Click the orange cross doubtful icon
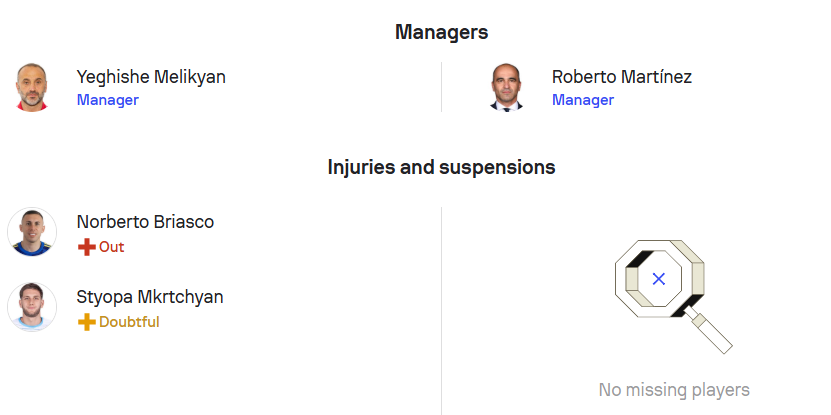This screenshot has height=415, width=831. 86,322
